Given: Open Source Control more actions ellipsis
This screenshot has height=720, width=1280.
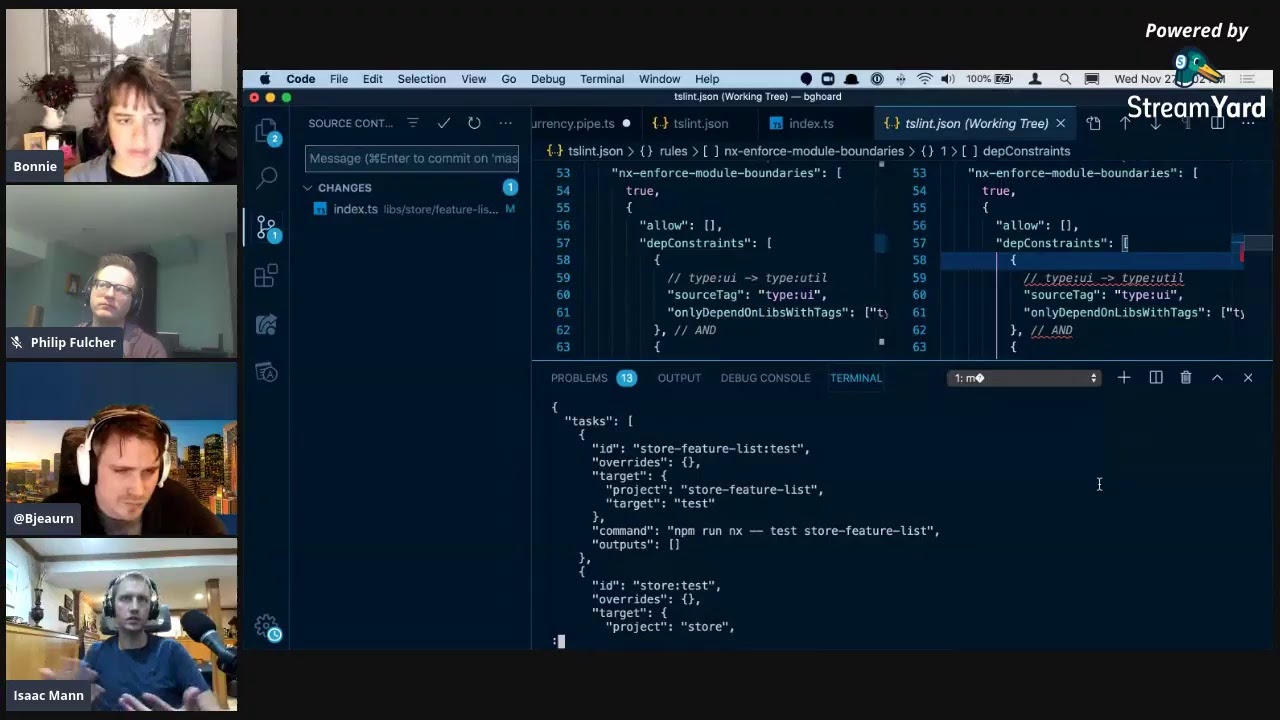Looking at the screenshot, I should [x=505, y=123].
